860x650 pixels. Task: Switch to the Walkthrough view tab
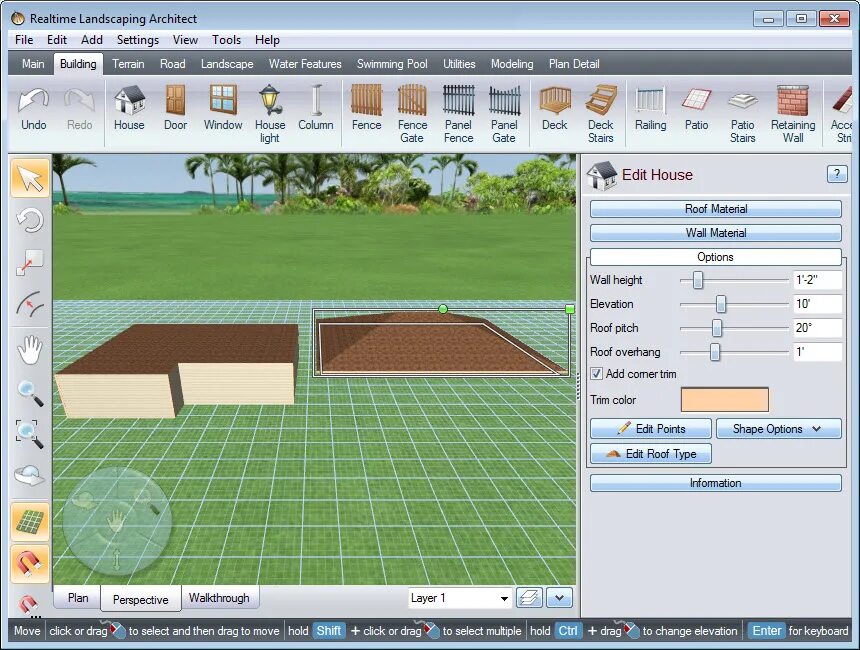(x=219, y=598)
